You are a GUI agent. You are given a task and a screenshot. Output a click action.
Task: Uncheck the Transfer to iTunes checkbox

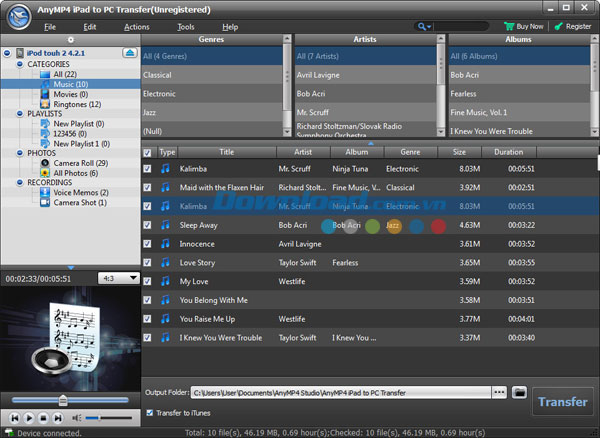point(150,413)
